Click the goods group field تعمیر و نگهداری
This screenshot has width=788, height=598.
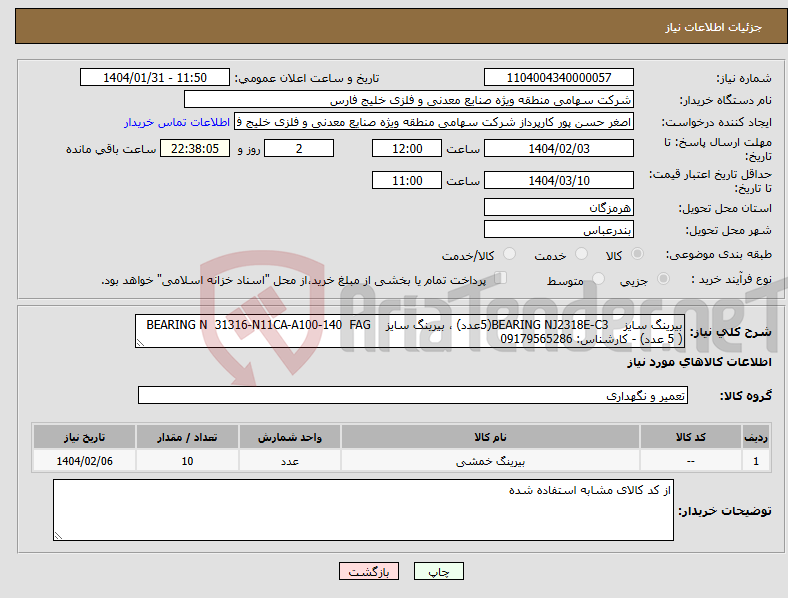(413, 395)
